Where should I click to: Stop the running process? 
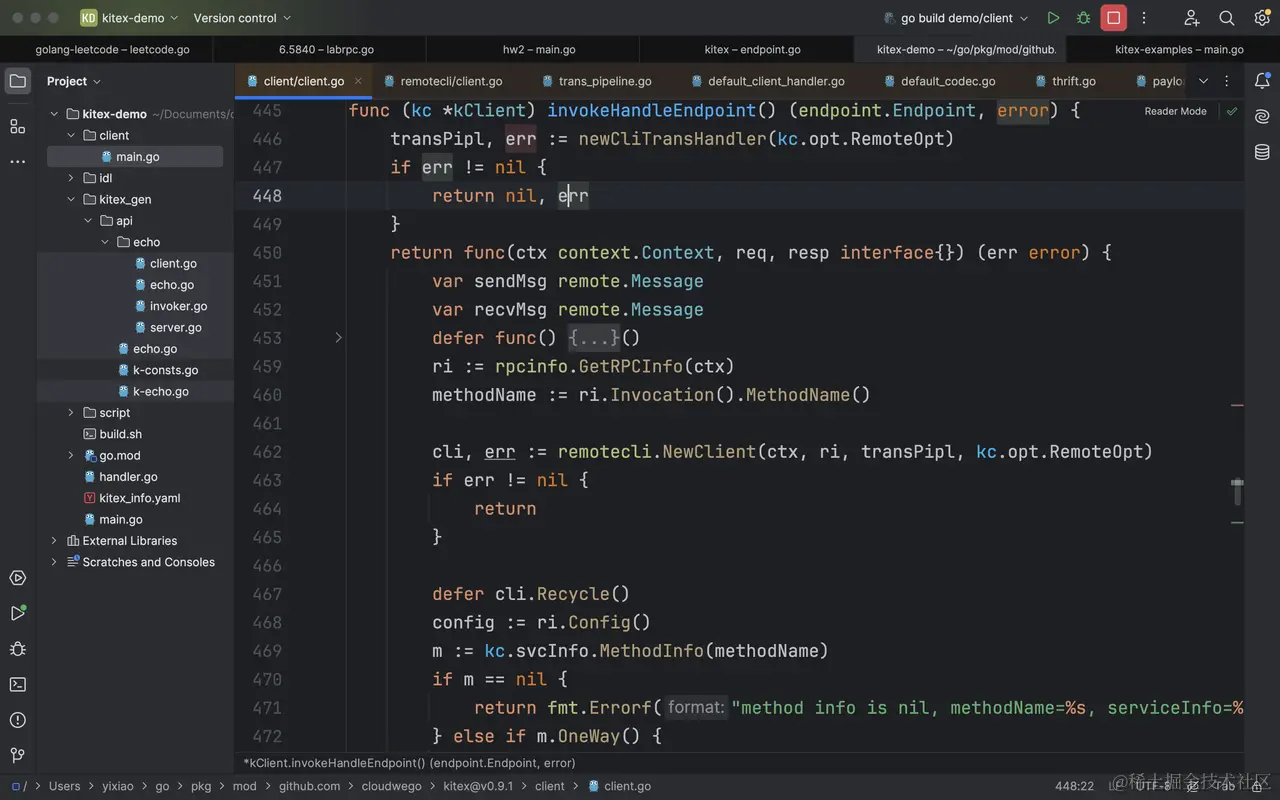[1114, 18]
